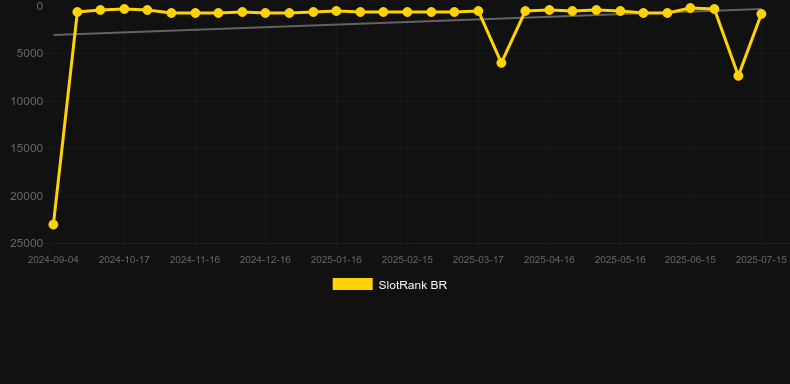Image resolution: width=790 pixels, height=384 pixels.
Task: Click the 2024-12-16 x-axis date label
Action: 265,260
